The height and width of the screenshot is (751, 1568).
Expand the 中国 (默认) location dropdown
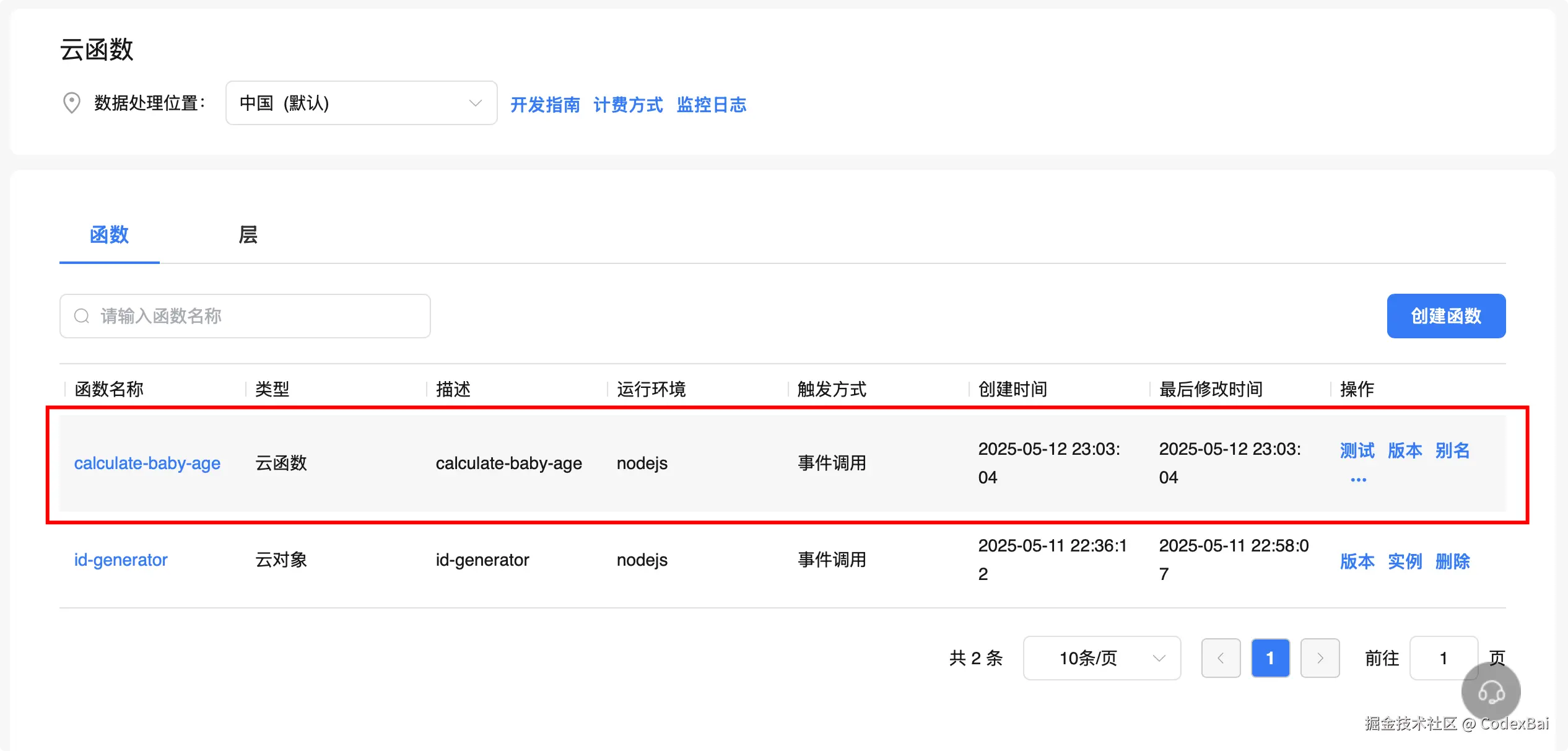point(361,103)
